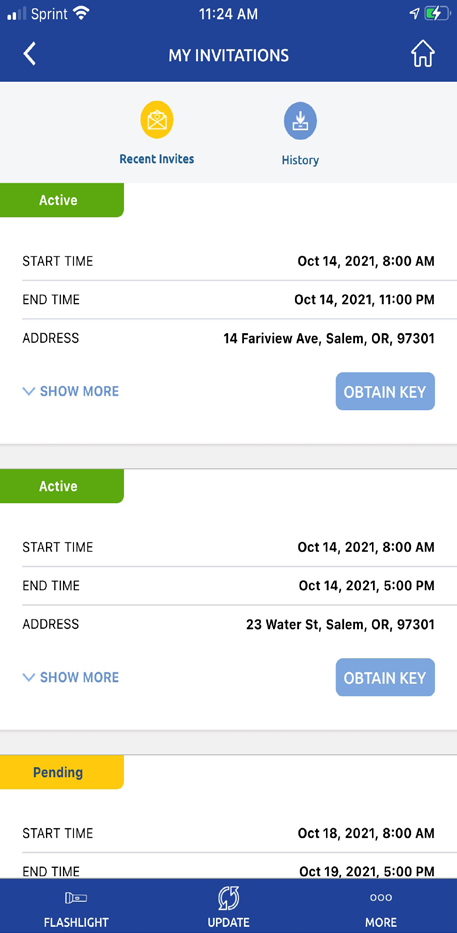Switch to the Recent Invites tab label
Viewport: 457px width, 933px height.
click(x=156, y=159)
